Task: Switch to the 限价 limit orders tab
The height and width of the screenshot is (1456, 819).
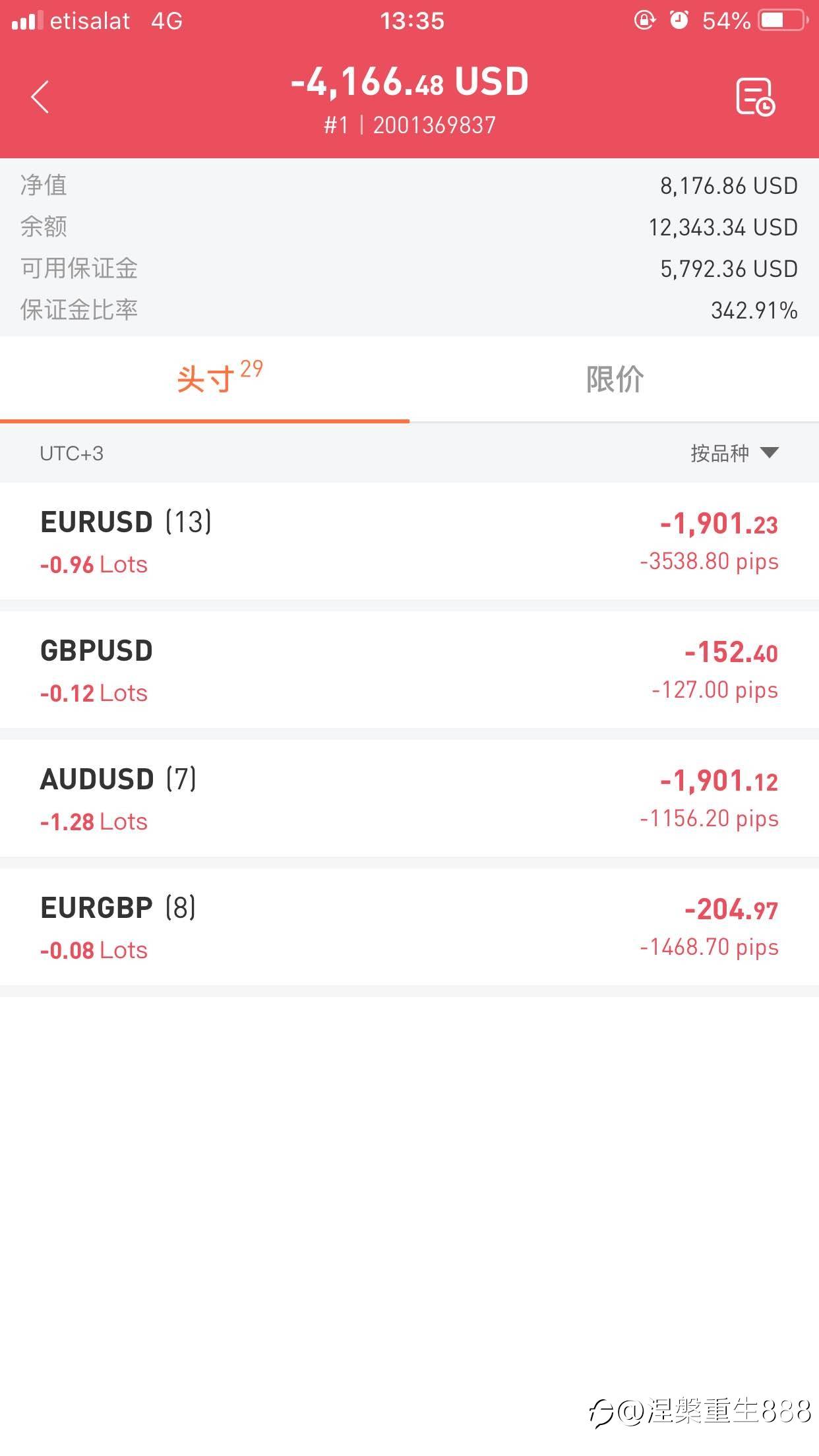Action: [x=614, y=379]
